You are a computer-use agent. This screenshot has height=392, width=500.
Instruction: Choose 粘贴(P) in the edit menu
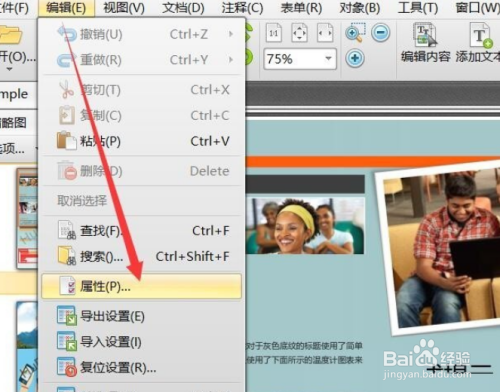point(141,141)
